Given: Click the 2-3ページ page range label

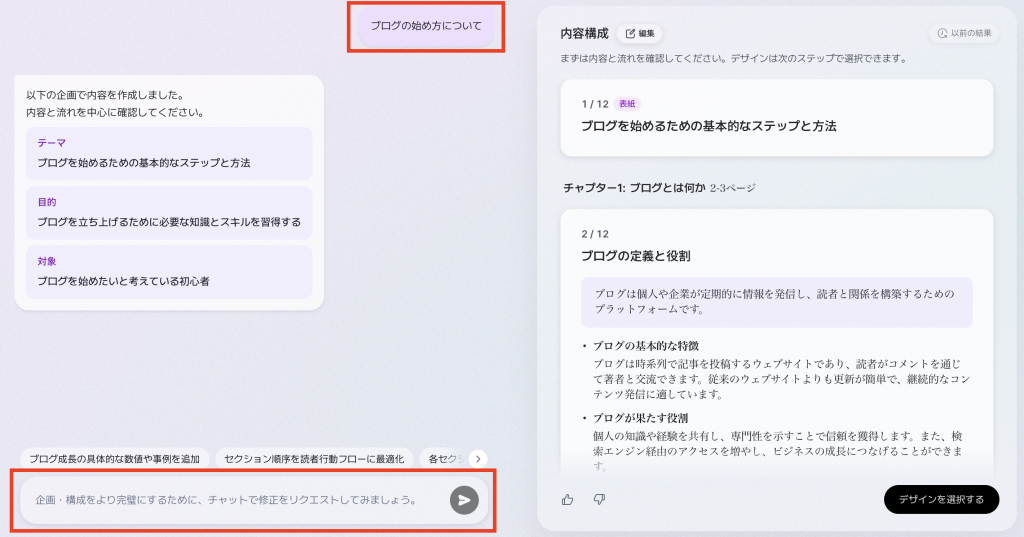Looking at the screenshot, I should pos(733,188).
